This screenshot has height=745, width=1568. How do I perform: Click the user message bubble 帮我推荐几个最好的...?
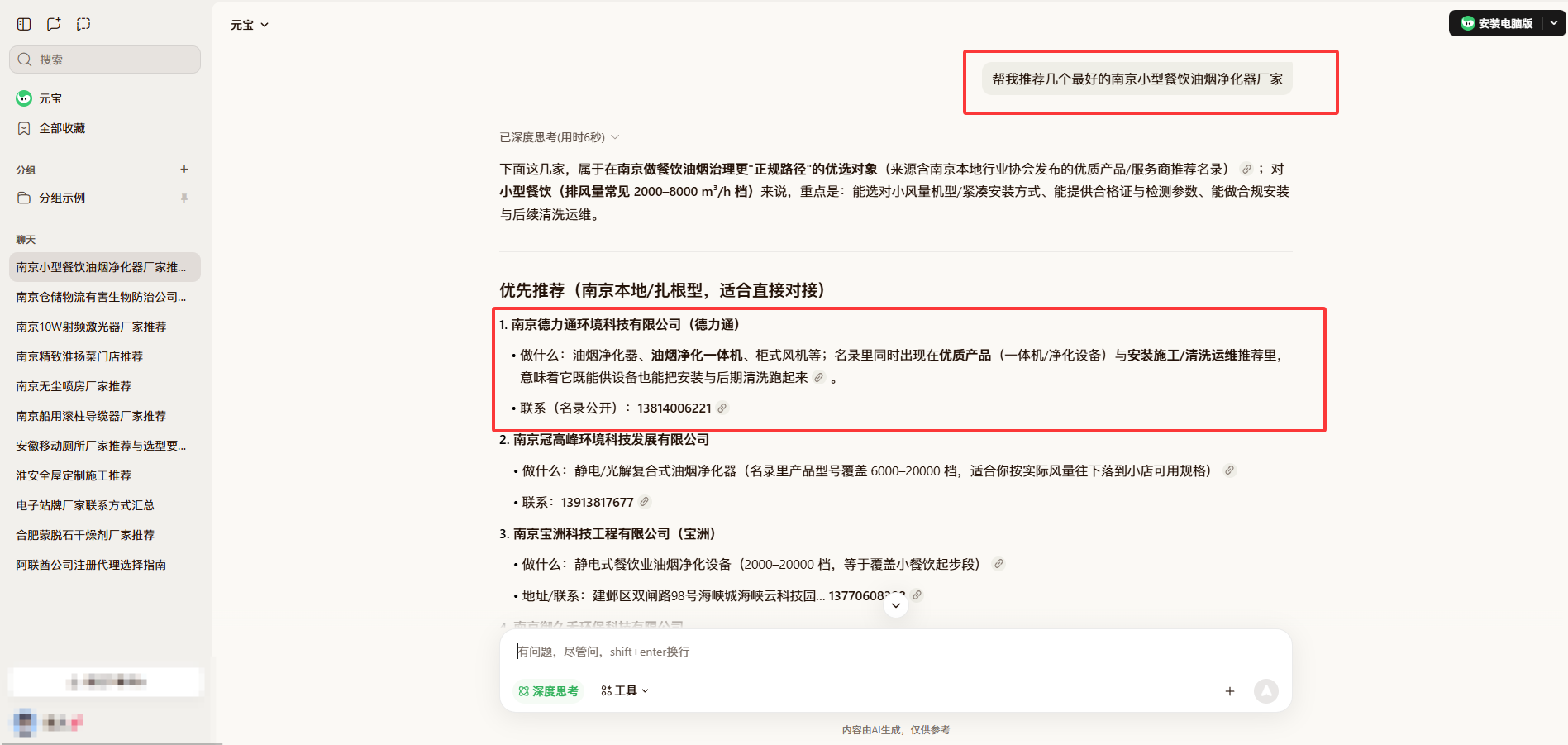pyautogui.click(x=1137, y=79)
